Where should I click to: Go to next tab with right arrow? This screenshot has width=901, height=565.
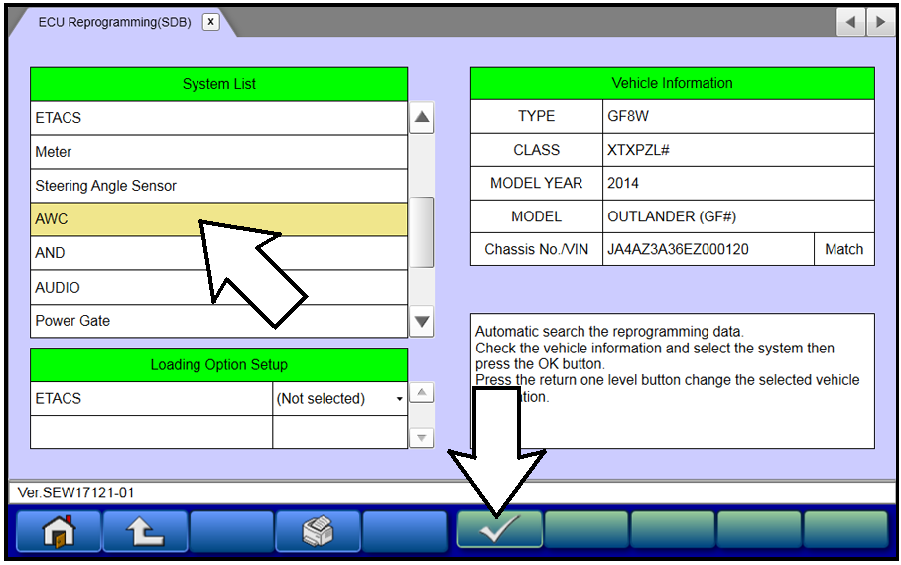pyautogui.click(x=880, y=22)
